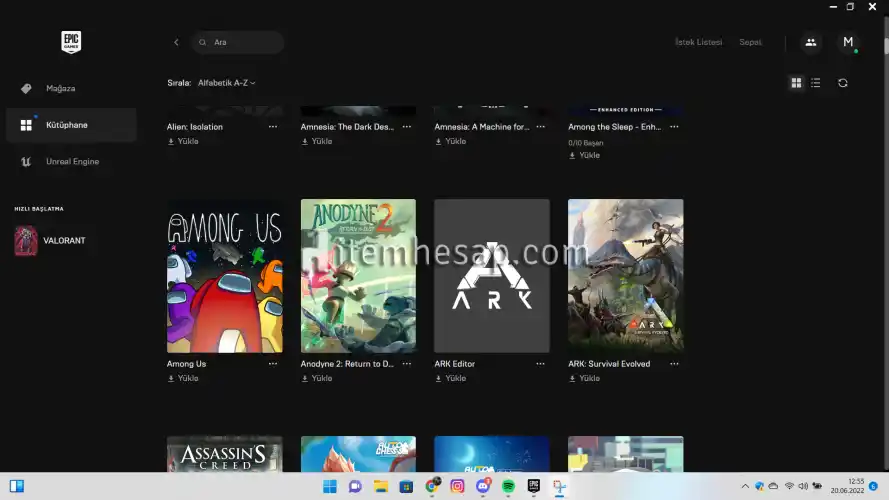Image resolution: width=889 pixels, height=500 pixels.
Task: Click Yükle under ARK Editor
Action: pos(455,379)
